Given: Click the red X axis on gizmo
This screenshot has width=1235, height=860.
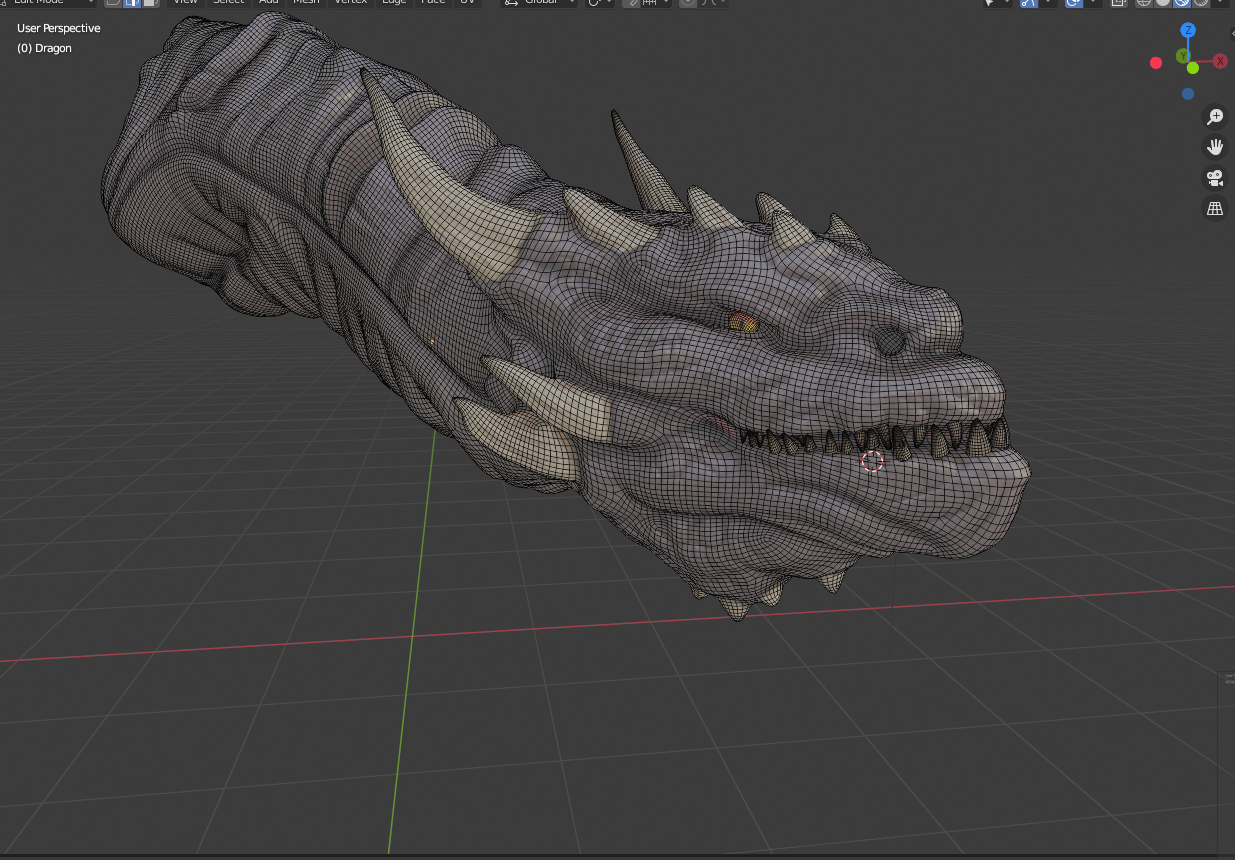Looking at the screenshot, I should (1220, 61).
